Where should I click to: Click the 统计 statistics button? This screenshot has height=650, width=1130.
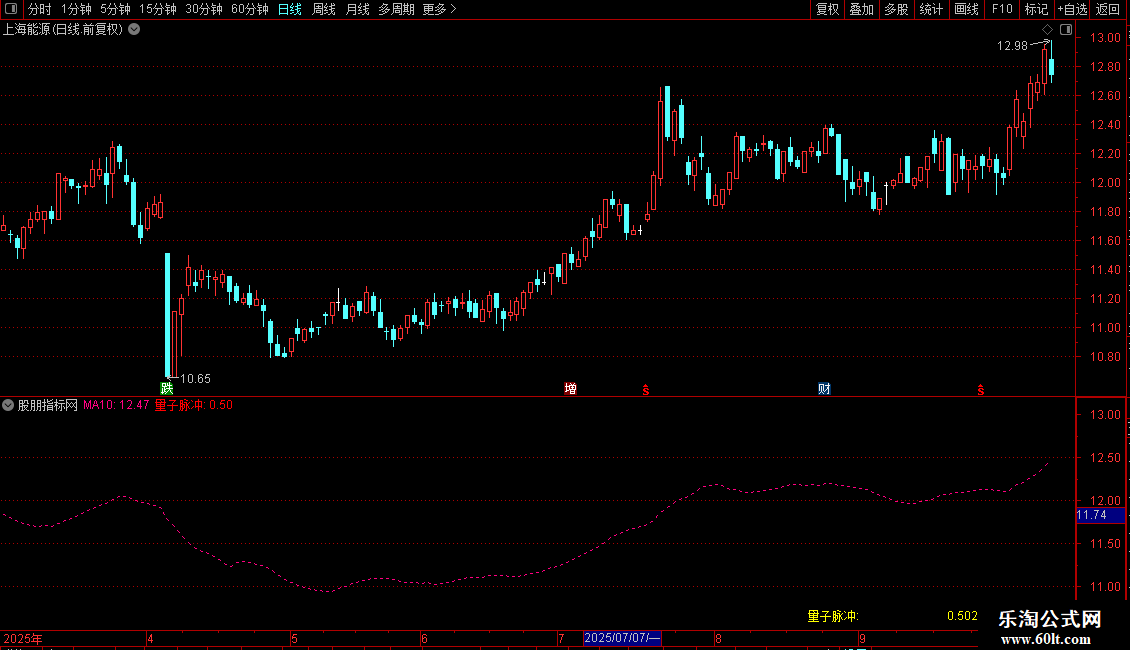[x=931, y=9]
